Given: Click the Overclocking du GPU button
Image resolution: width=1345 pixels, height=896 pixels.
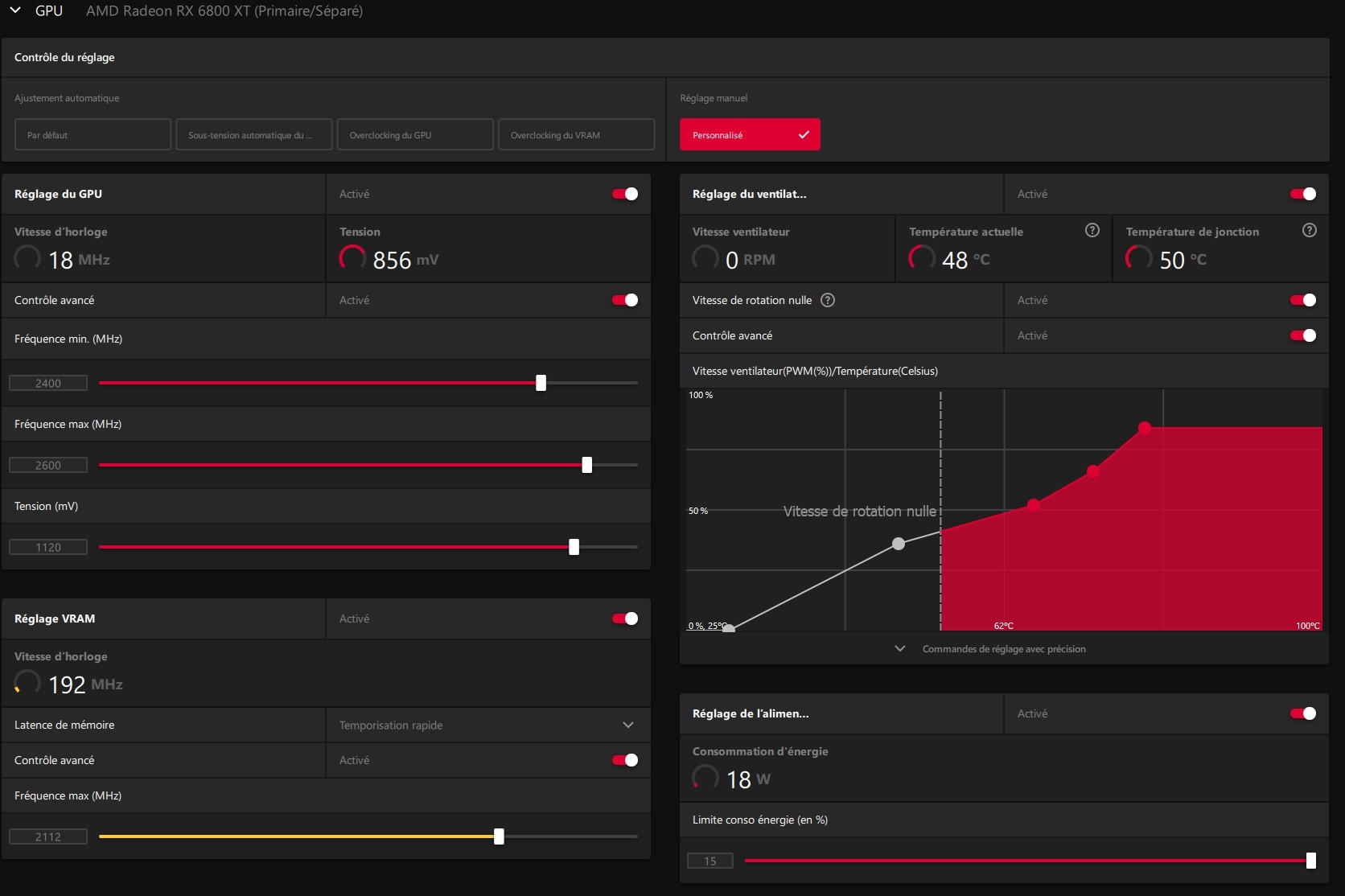Looking at the screenshot, I should click(x=414, y=135).
